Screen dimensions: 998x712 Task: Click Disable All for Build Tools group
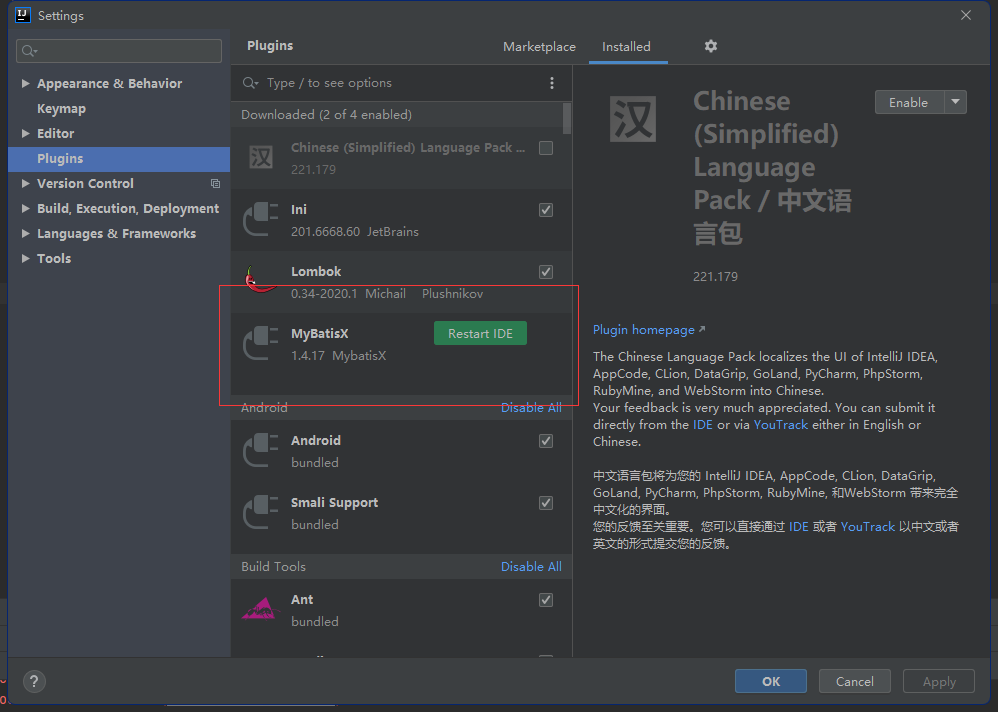coord(531,566)
